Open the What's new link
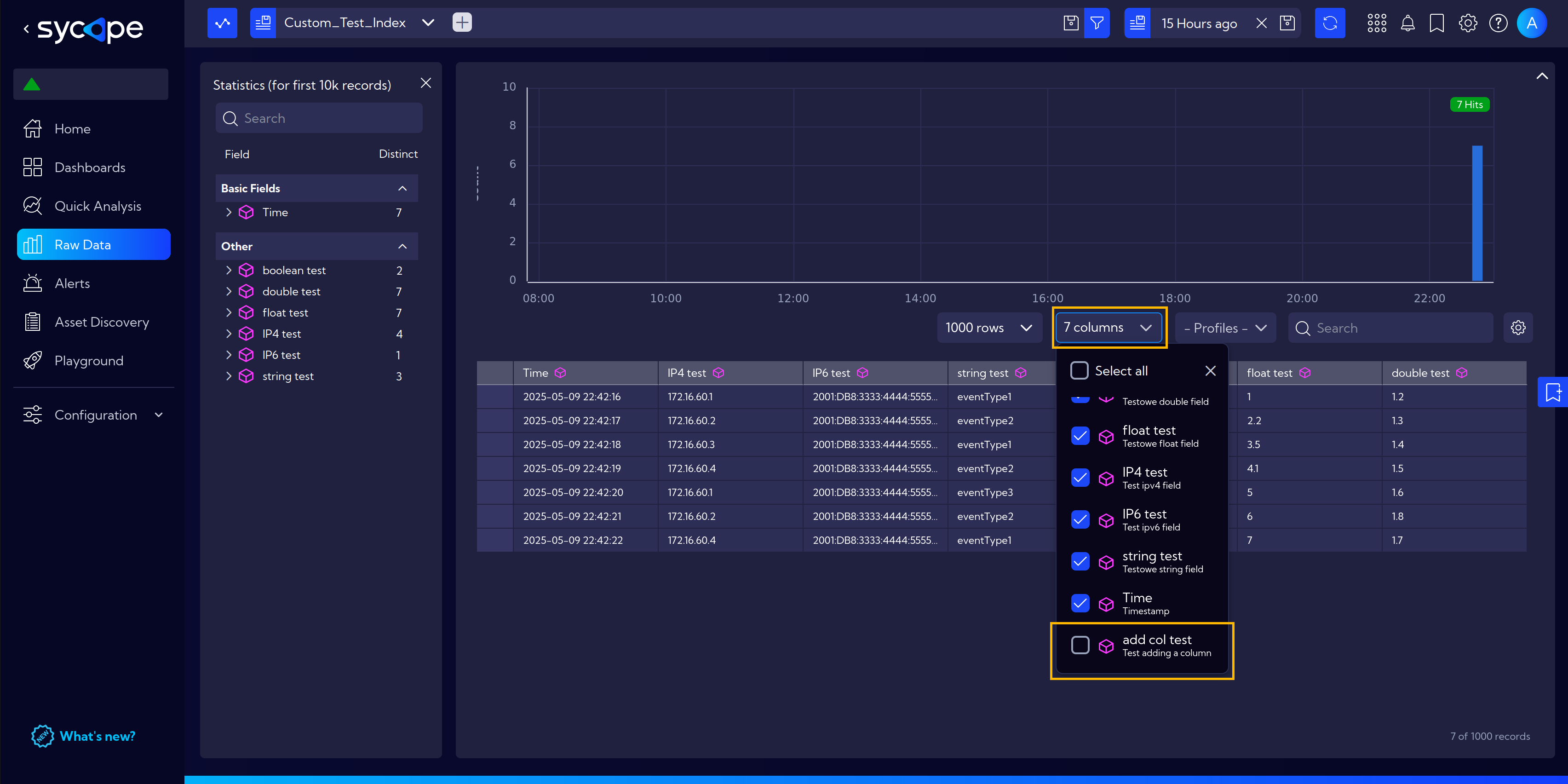Screen dimensions: 1568x784 pyautogui.click(x=84, y=736)
